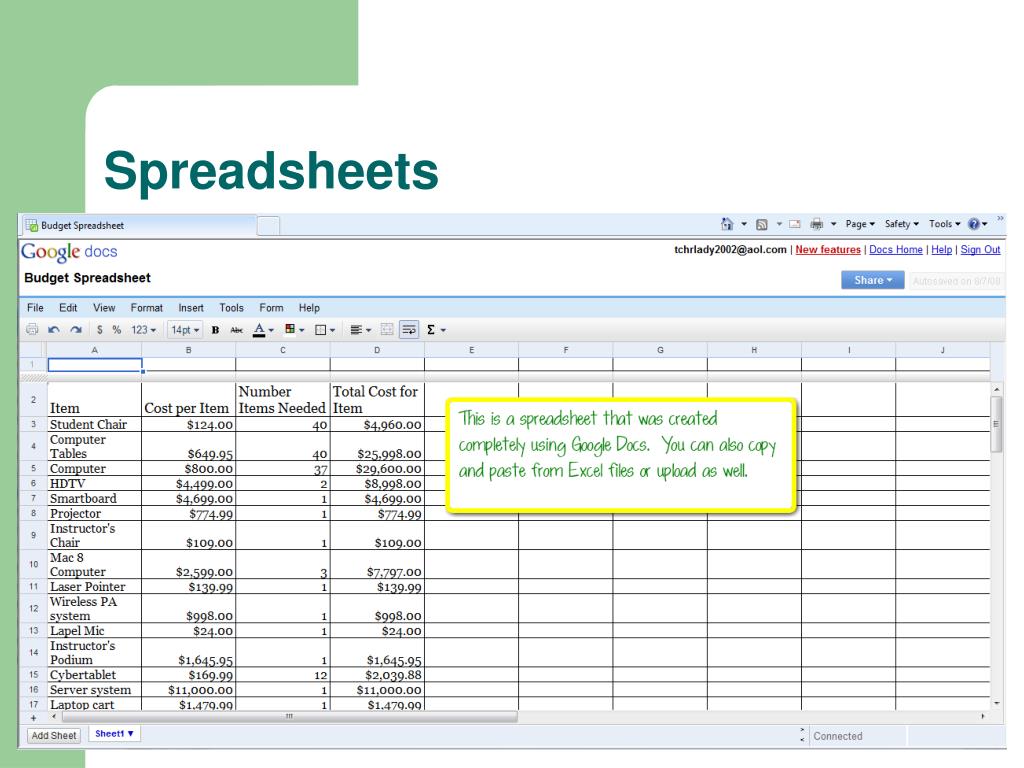The image size is (1024, 768).
Task: Open the cell background color picker
Action: (295, 330)
